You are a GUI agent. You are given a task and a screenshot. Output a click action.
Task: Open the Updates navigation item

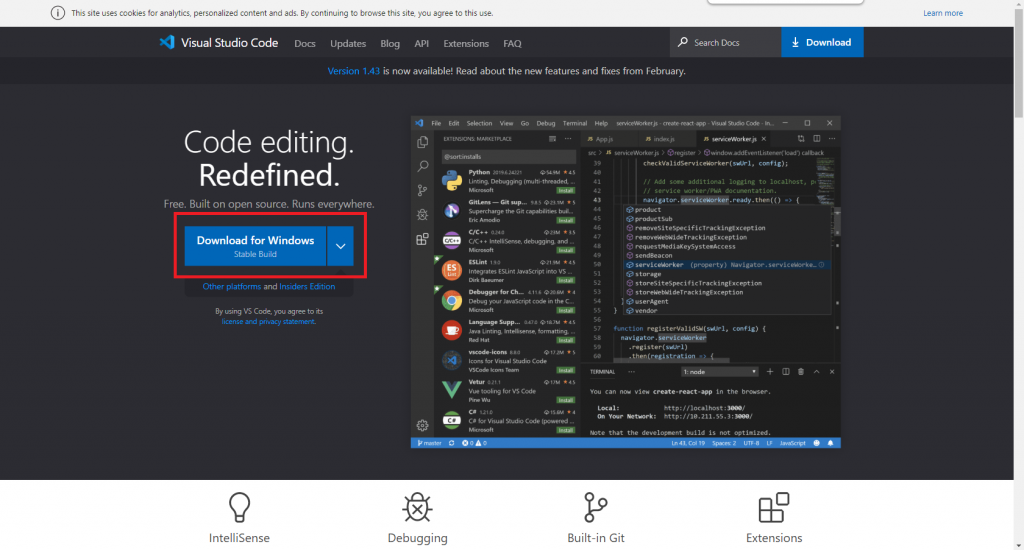pyautogui.click(x=348, y=43)
